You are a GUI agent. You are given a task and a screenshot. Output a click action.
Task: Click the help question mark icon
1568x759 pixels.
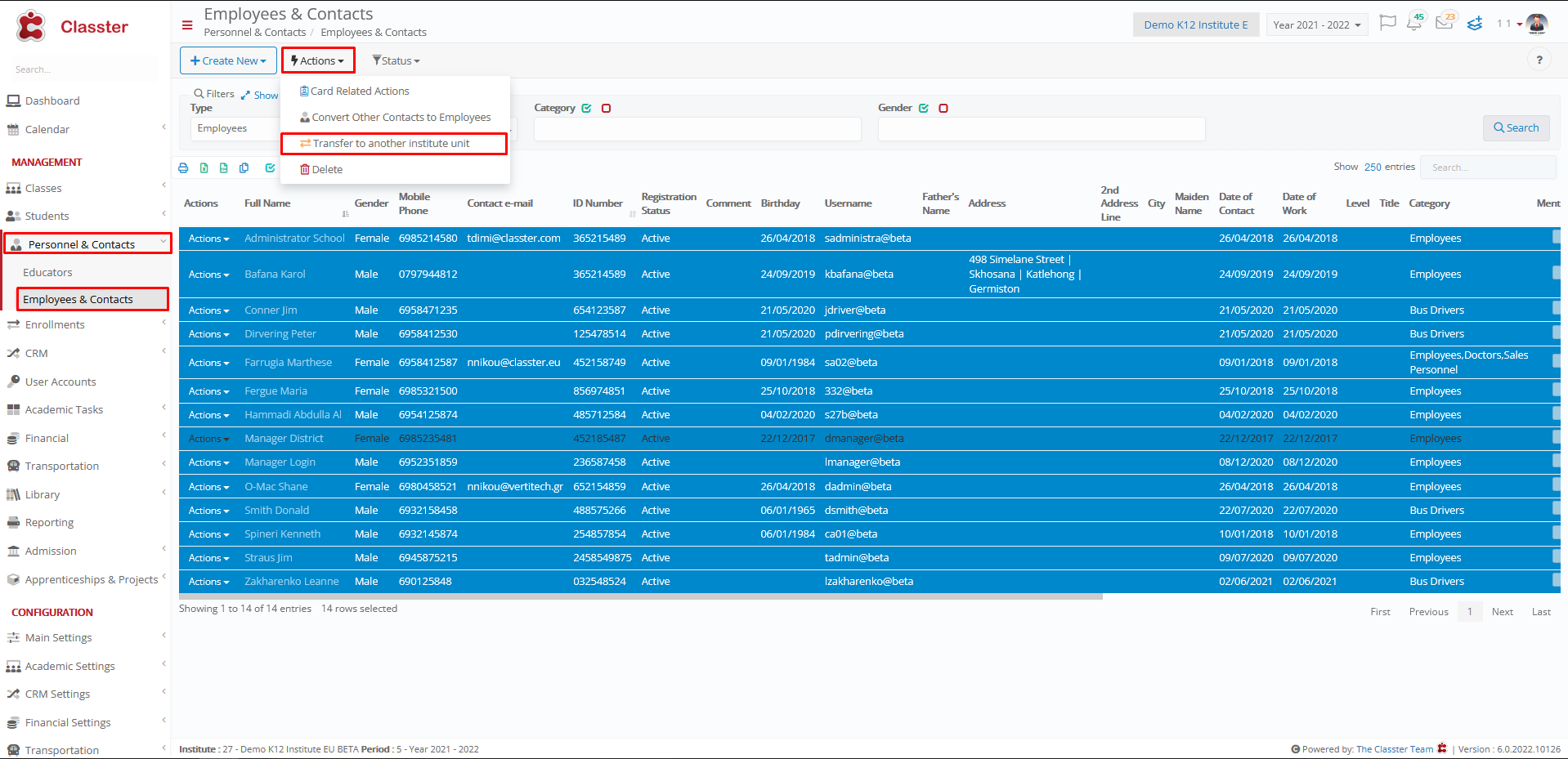pos(1539,60)
